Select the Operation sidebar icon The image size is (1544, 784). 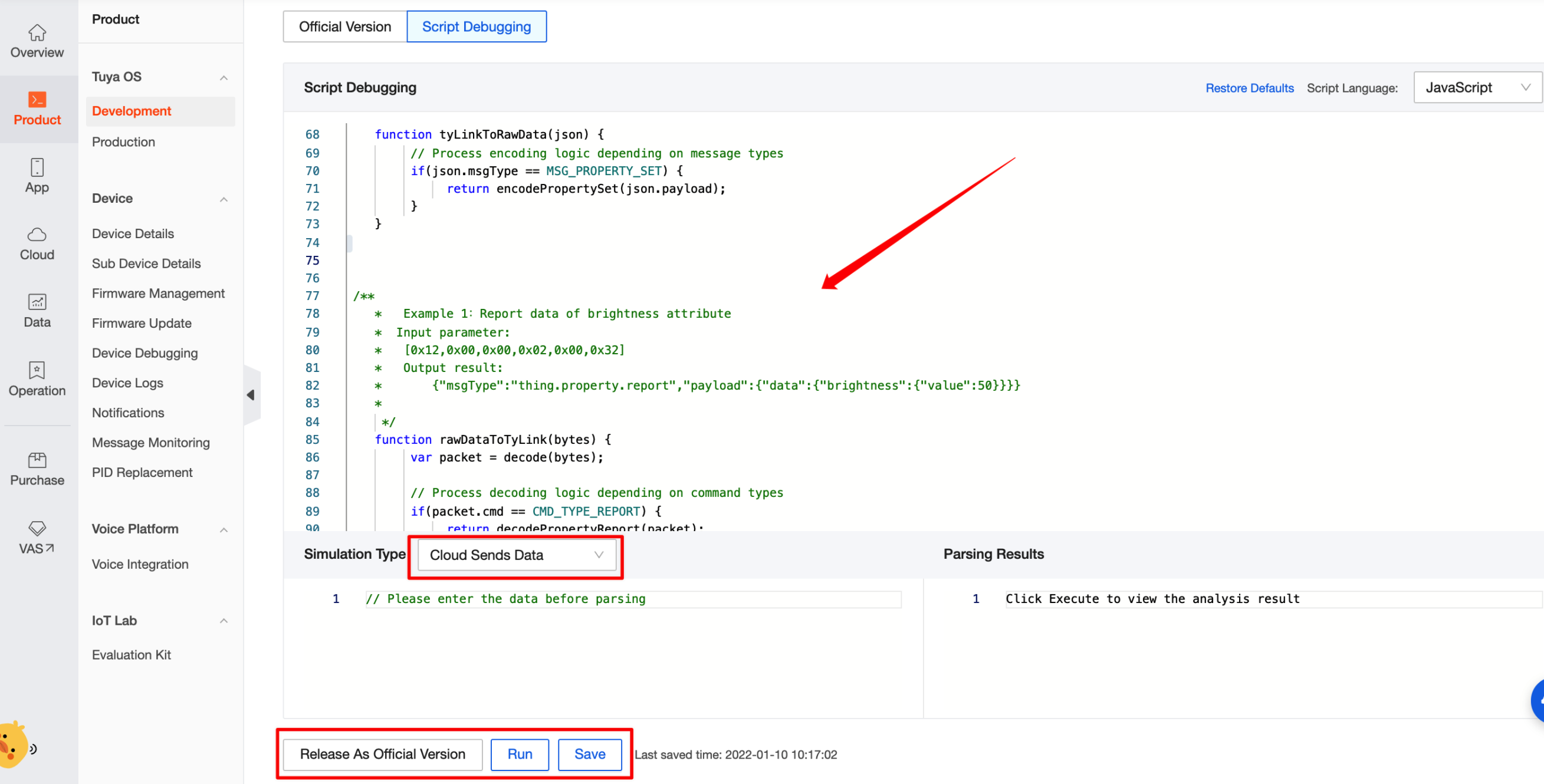(x=37, y=378)
